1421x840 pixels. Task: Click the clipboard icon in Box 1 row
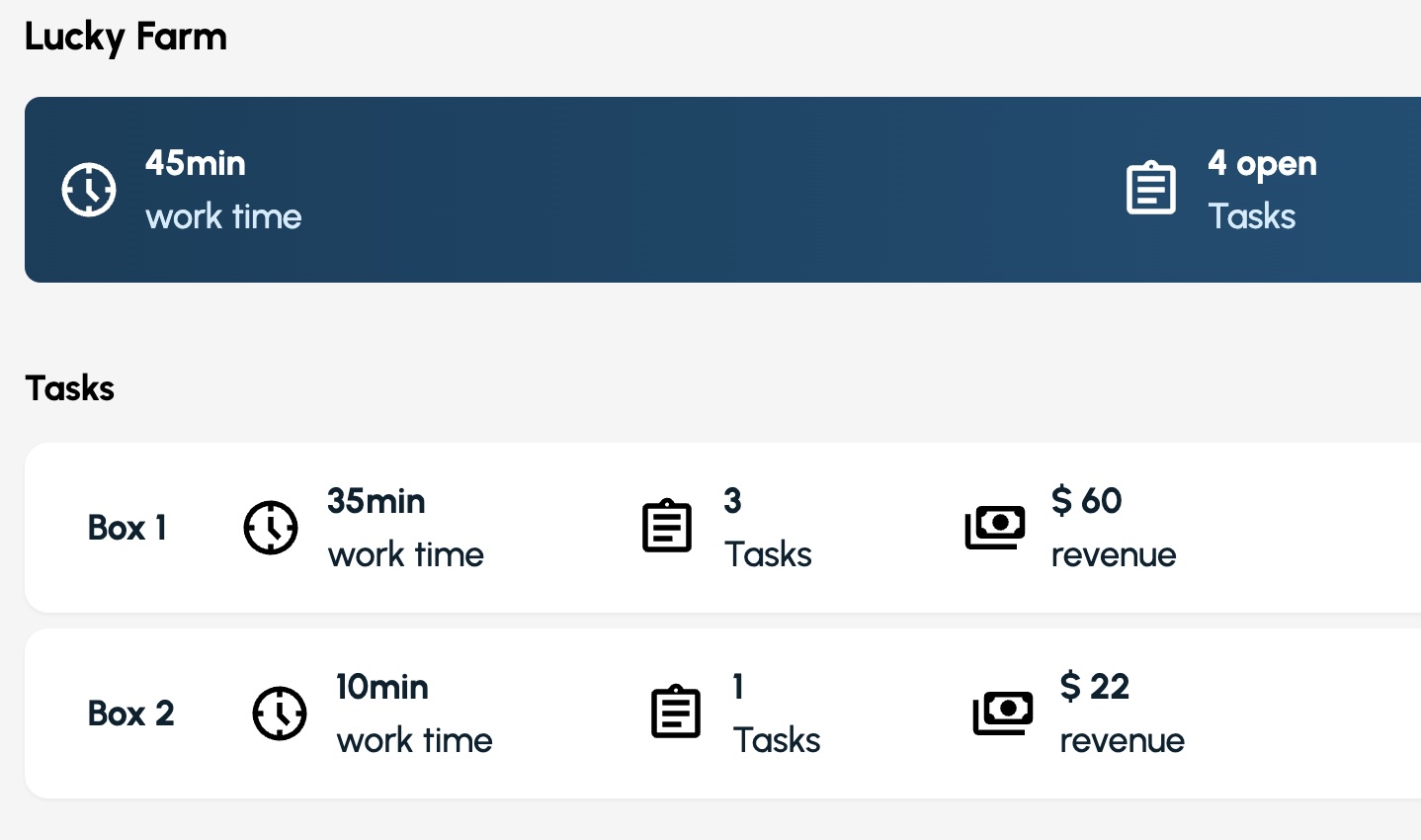coord(667,527)
